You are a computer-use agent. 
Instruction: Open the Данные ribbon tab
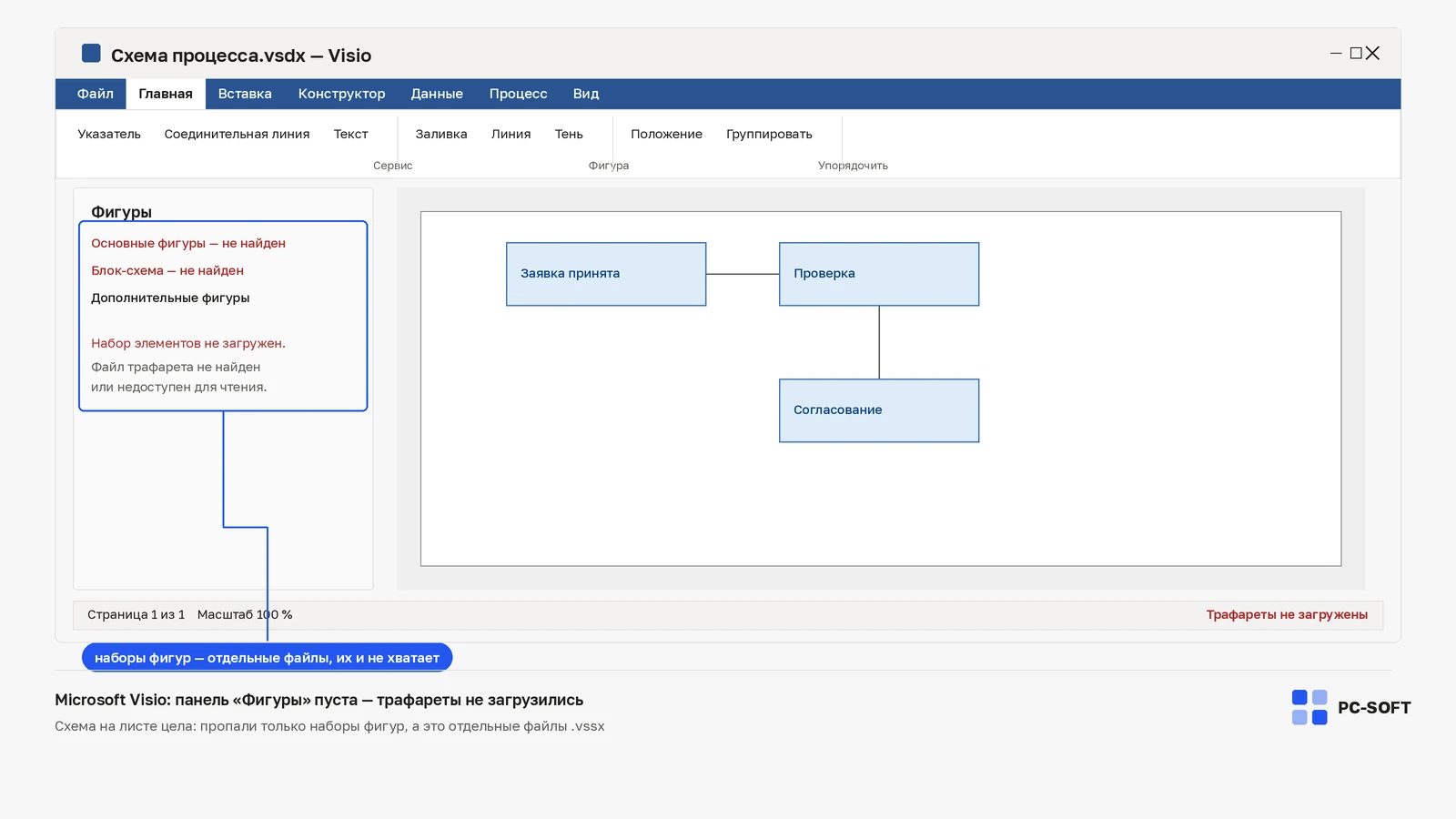point(437,94)
